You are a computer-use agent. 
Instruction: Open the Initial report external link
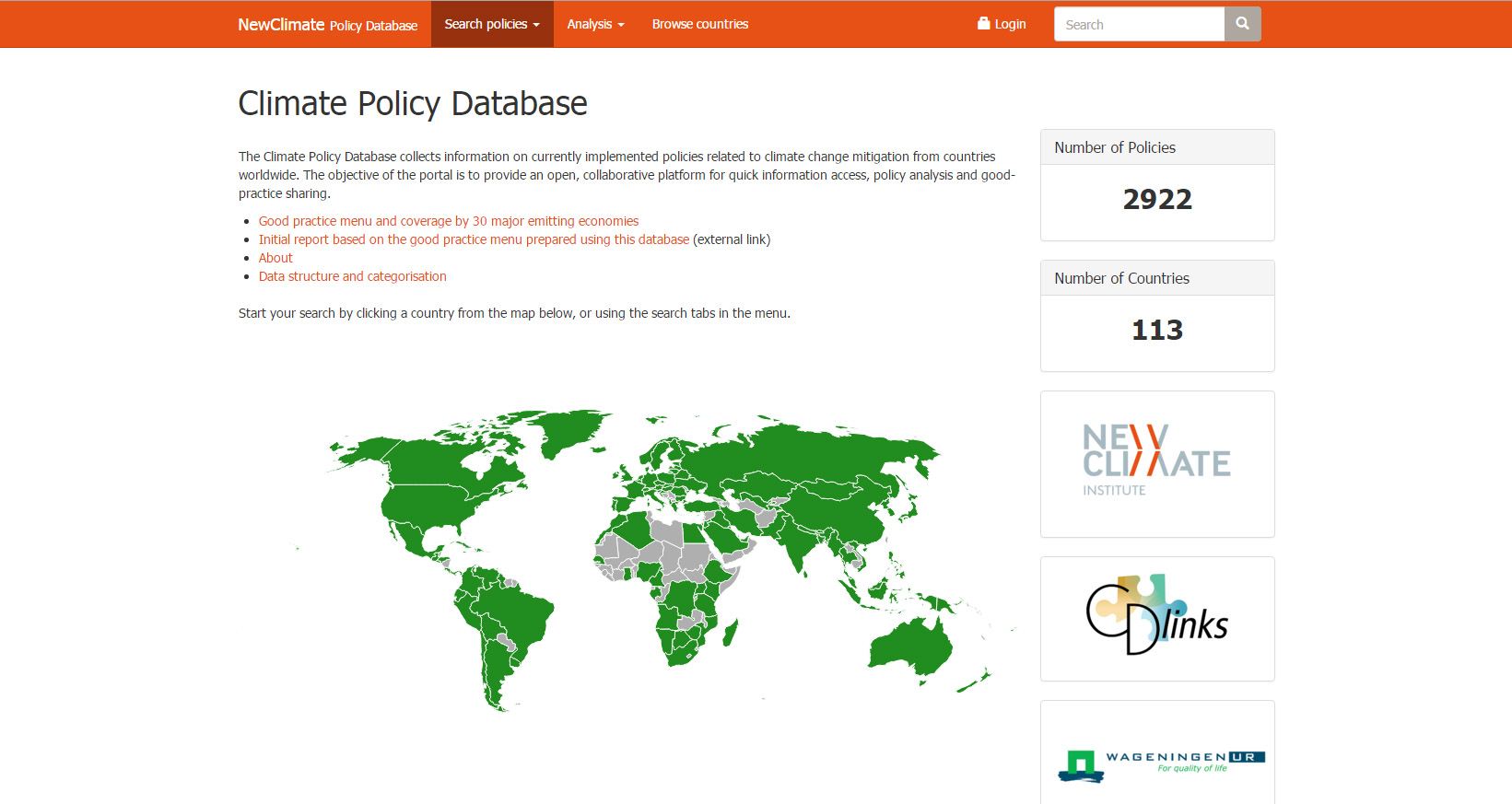click(x=474, y=239)
